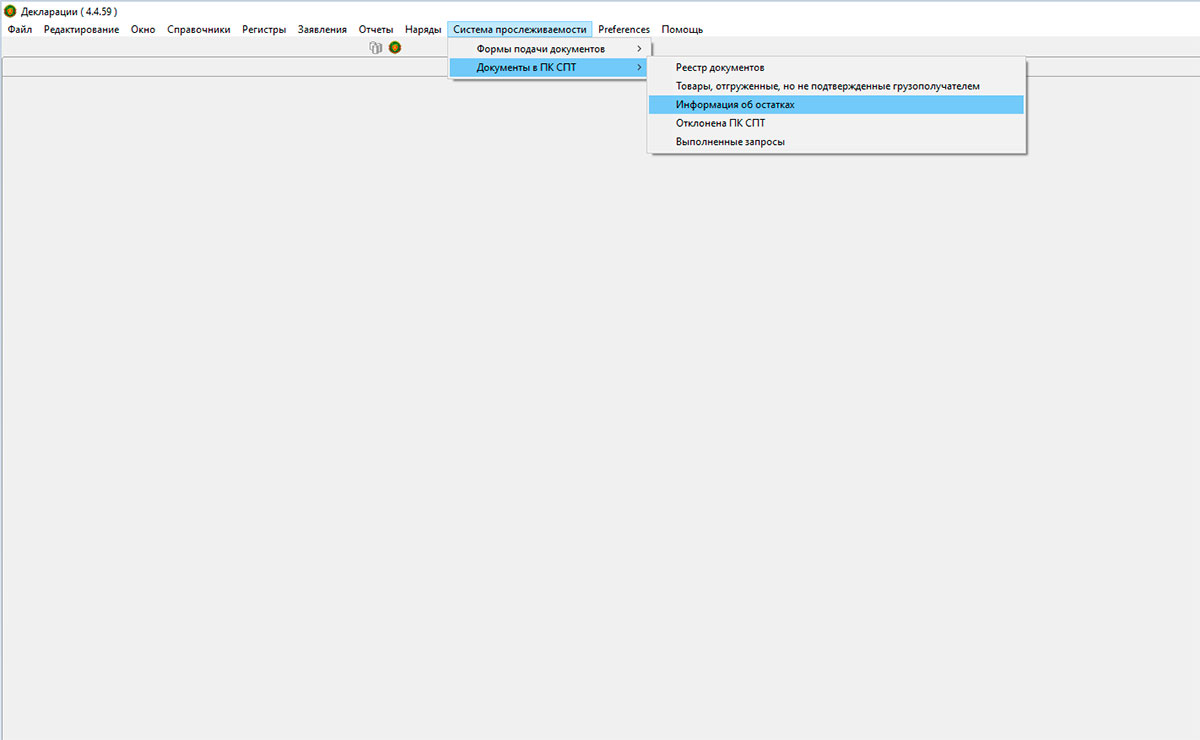
Task: Open the Регистры menu
Action: click(264, 29)
